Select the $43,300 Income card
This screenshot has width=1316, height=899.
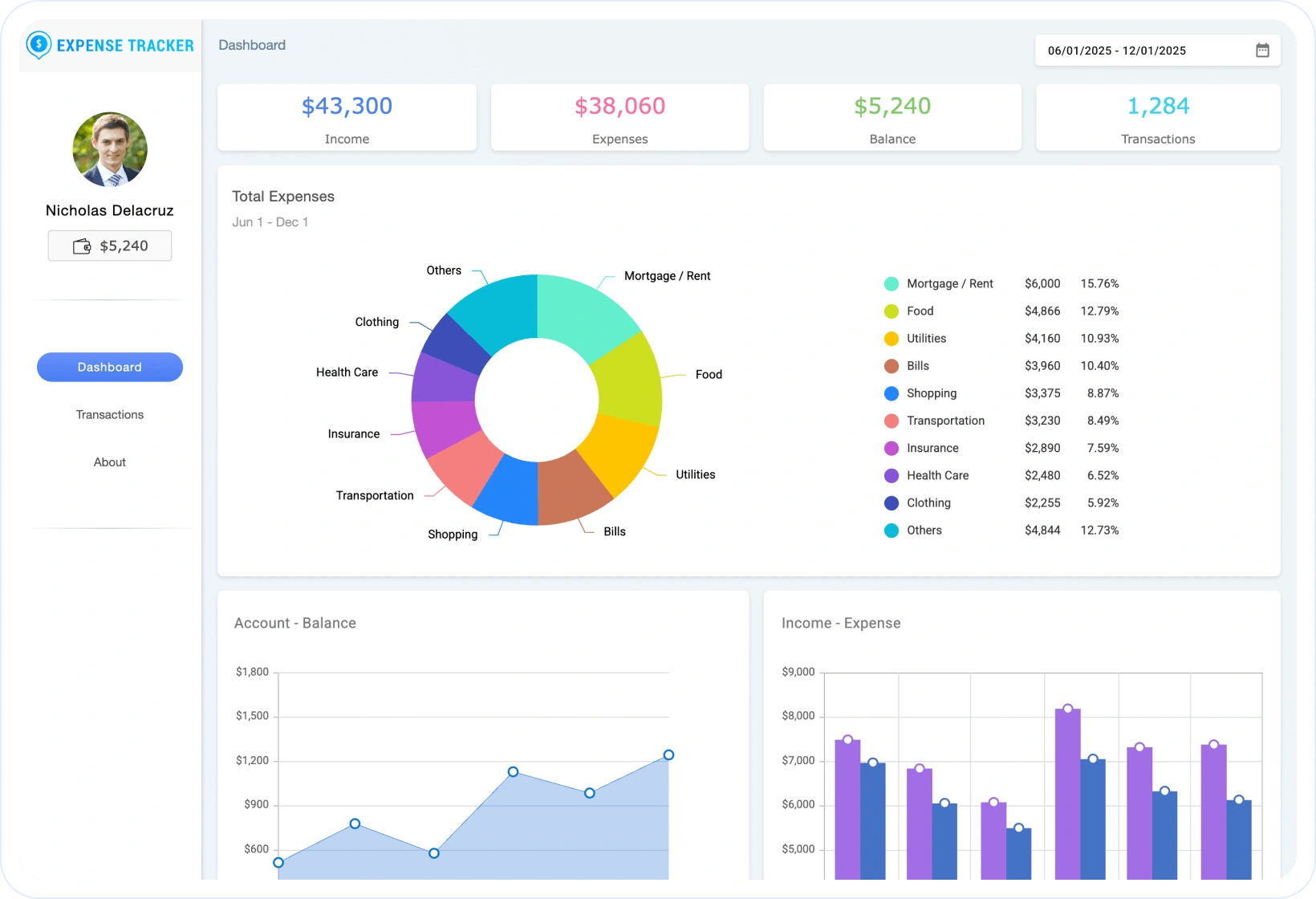[347, 118]
